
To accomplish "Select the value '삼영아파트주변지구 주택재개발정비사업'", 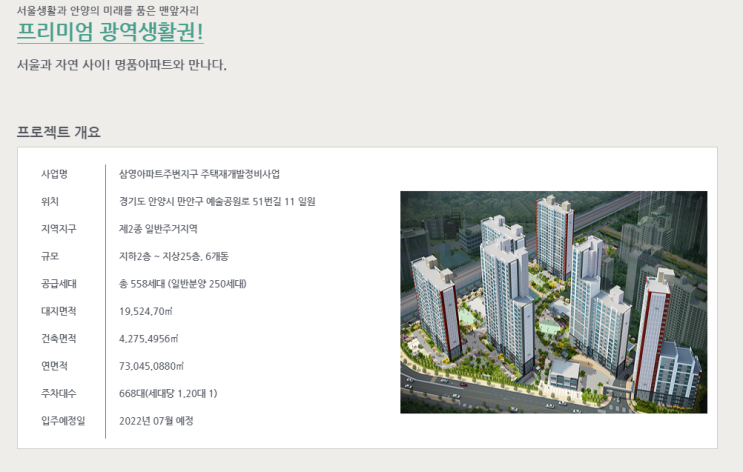I will (x=199, y=174).
